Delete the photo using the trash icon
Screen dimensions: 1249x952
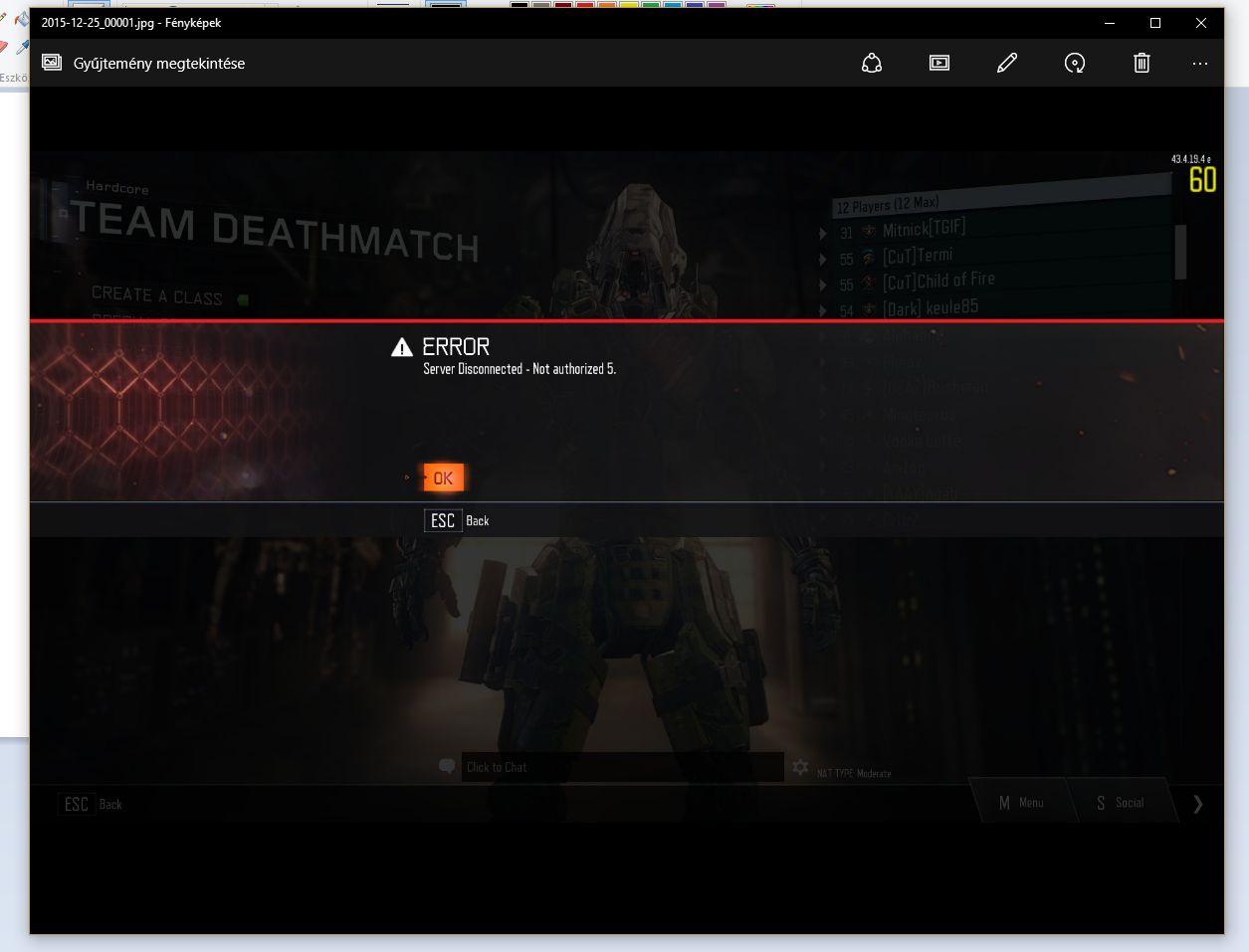click(1142, 63)
